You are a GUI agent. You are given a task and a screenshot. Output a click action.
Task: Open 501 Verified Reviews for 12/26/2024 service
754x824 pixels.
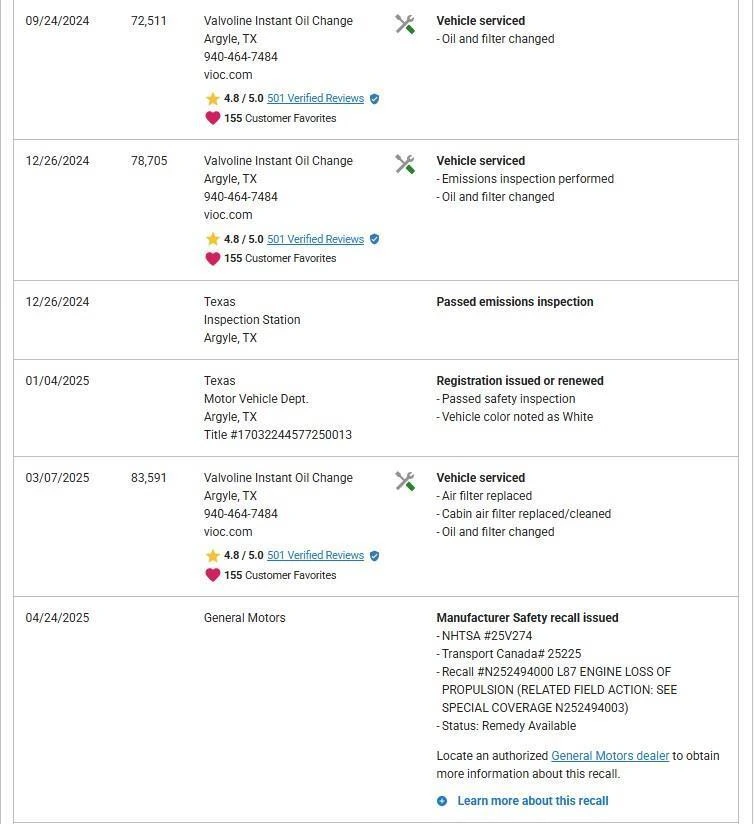[315, 239]
